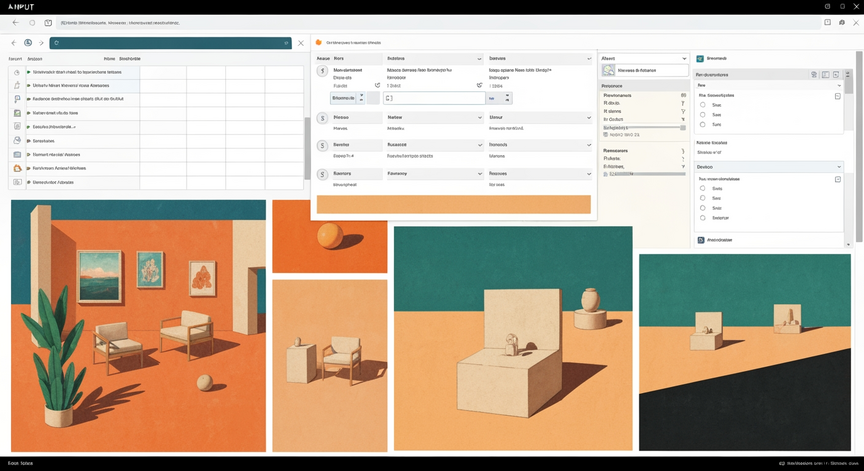Open the last form row's right dropdown
This screenshot has width=864, height=471.
[x=588, y=174]
